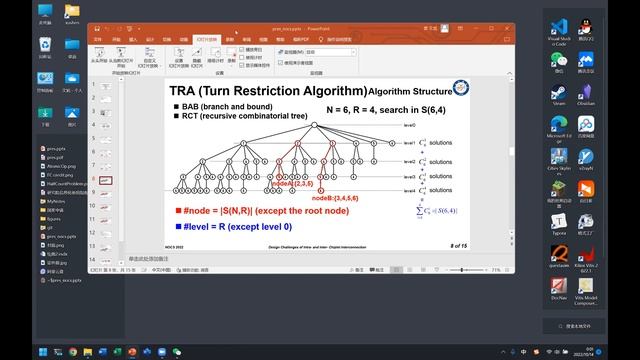Click the Reading view status bar icon
This screenshot has height=360, width=640.
point(423,270)
